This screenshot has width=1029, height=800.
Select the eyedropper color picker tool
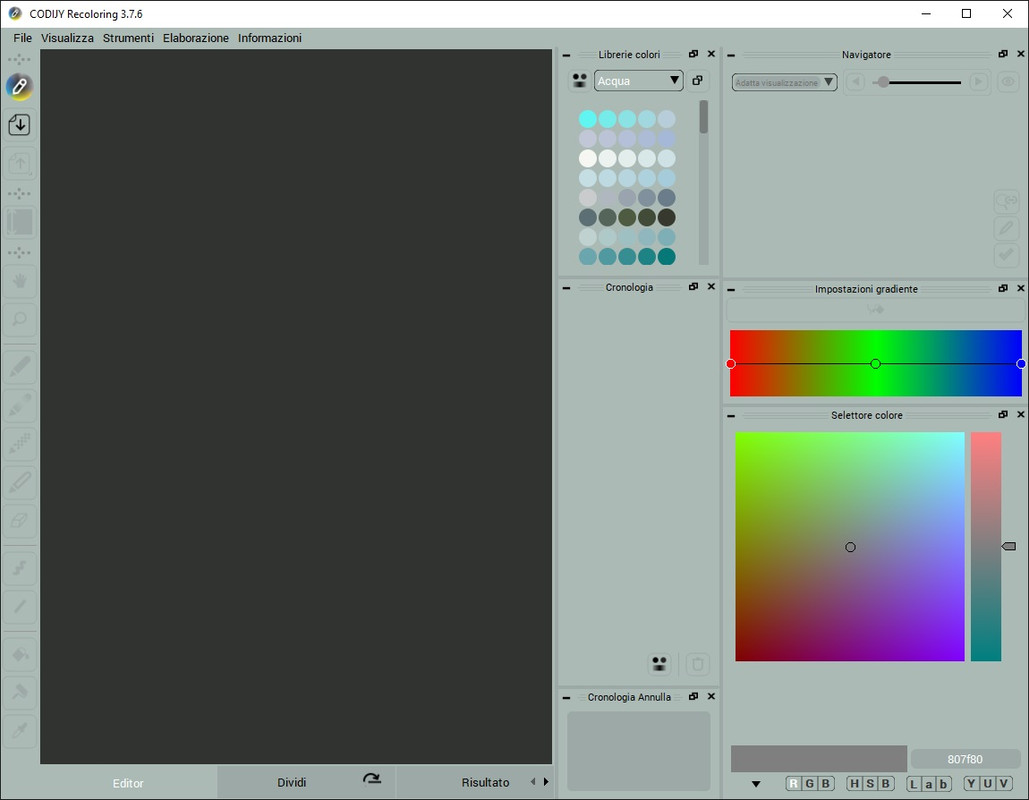[19, 730]
